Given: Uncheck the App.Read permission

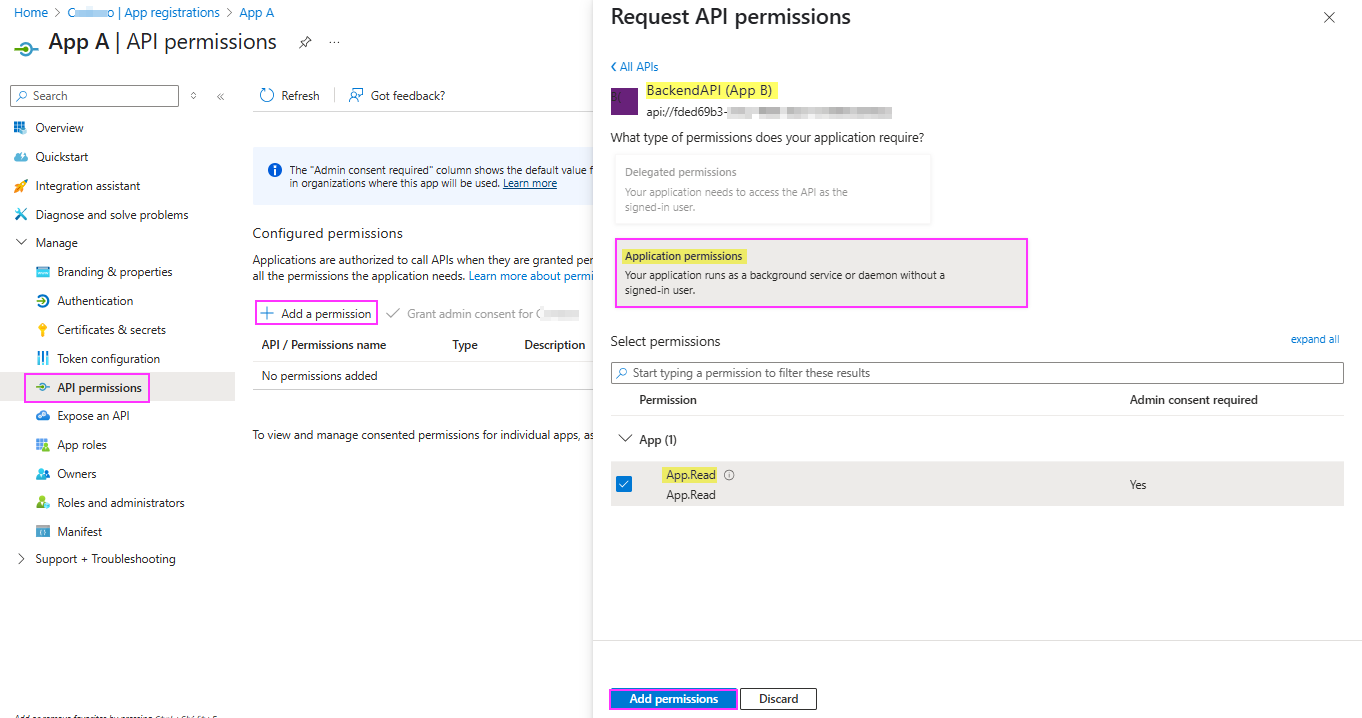Looking at the screenshot, I should (x=624, y=483).
